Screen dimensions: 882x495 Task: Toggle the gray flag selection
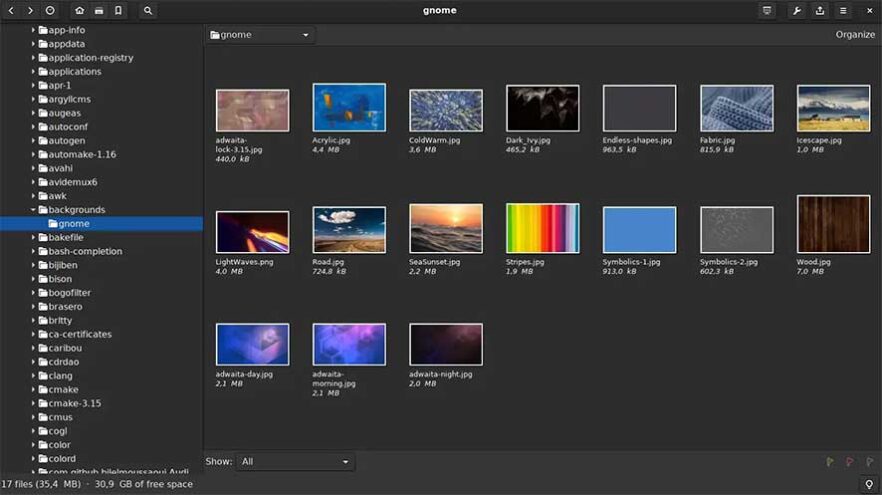click(x=868, y=462)
